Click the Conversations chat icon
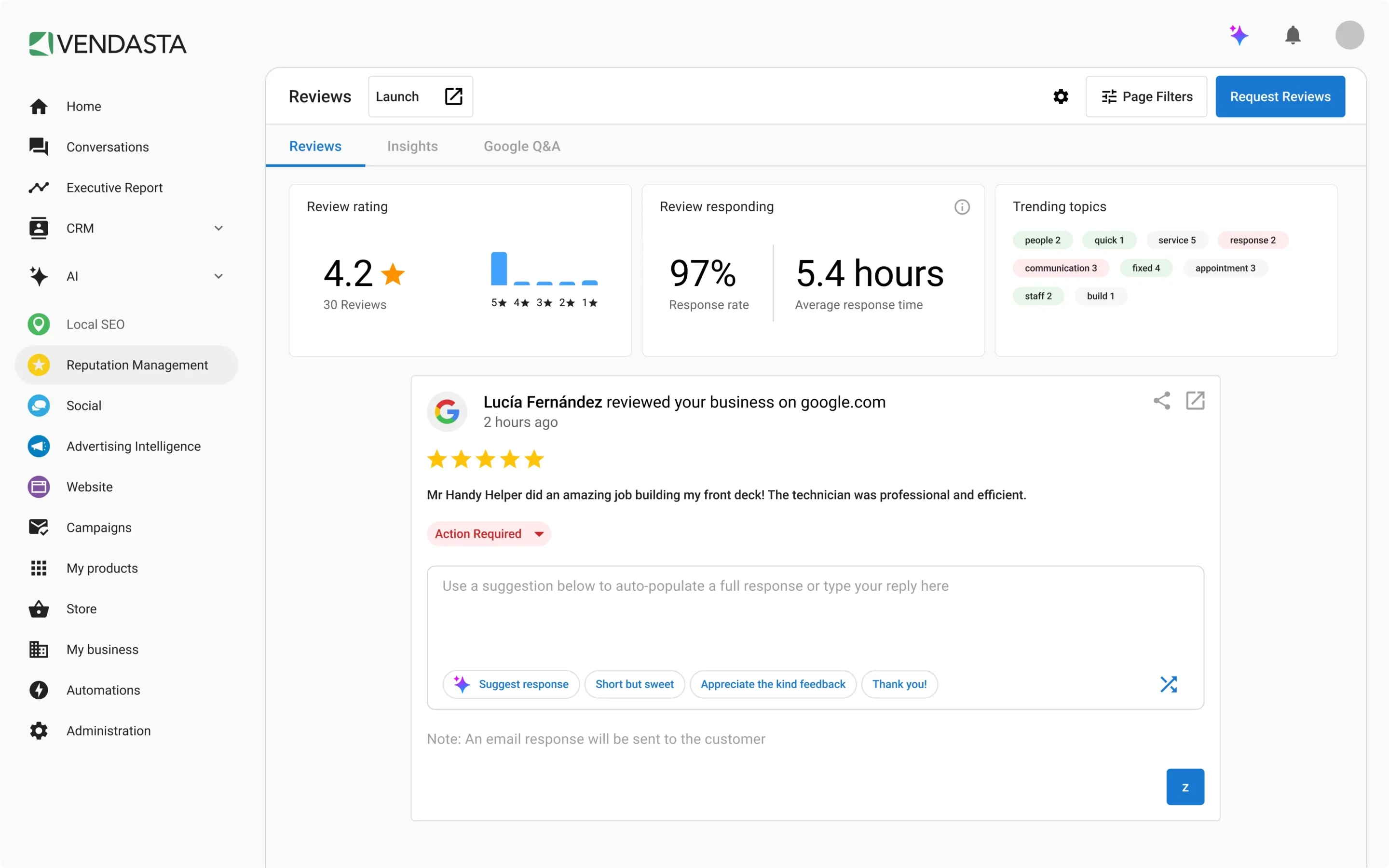Screen dimensions: 1389x868 (x=39, y=147)
